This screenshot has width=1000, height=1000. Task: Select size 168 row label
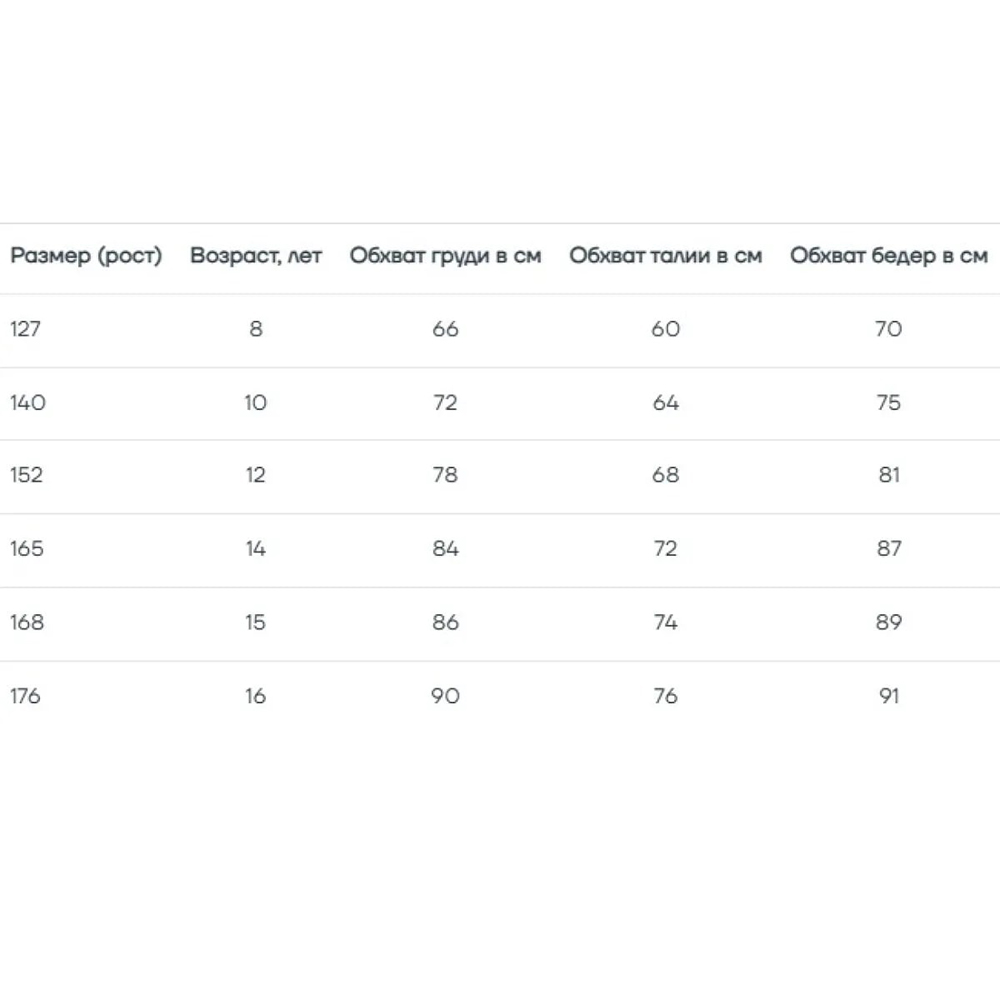tap(27, 622)
